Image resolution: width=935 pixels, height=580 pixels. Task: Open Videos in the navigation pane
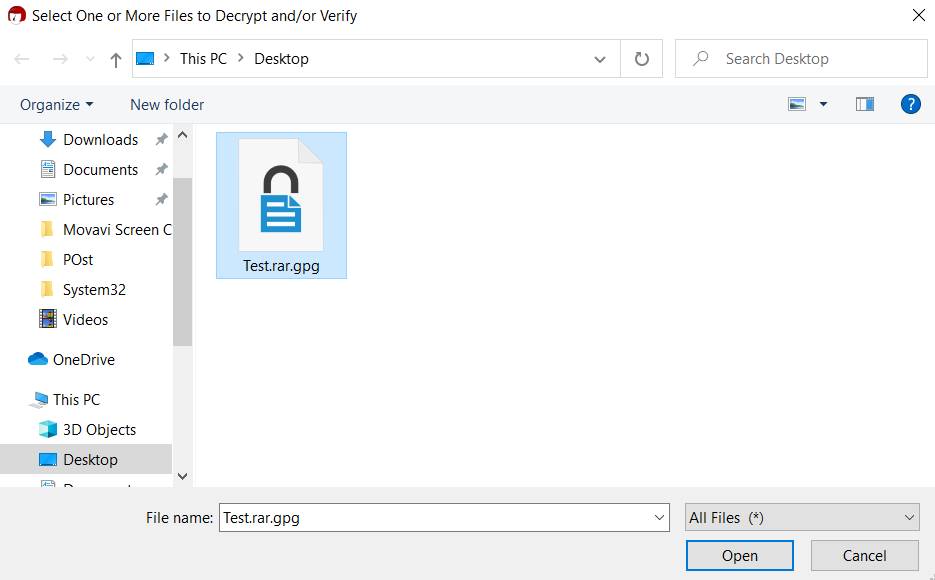coord(85,320)
